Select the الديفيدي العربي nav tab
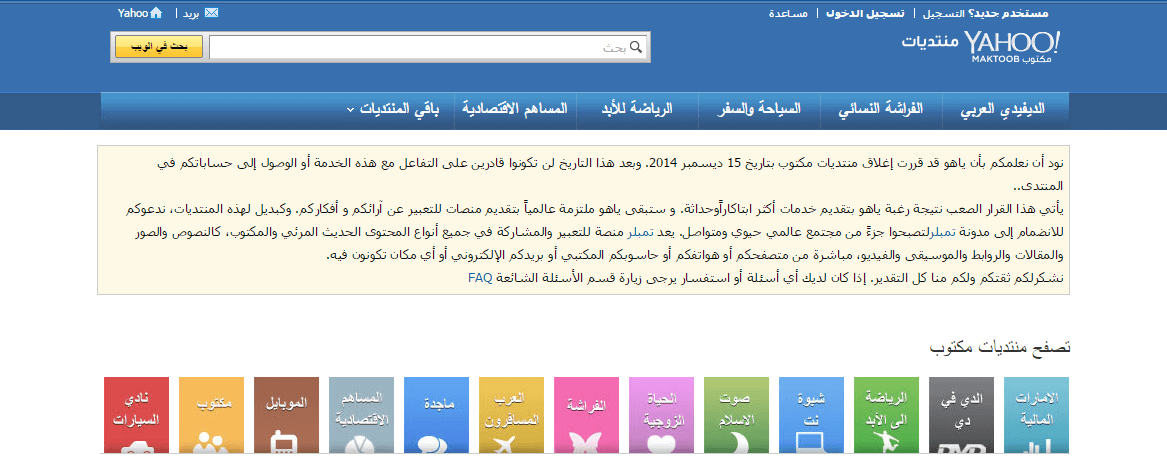The width and height of the screenshot is (1167, 461). pos(1003,109)
